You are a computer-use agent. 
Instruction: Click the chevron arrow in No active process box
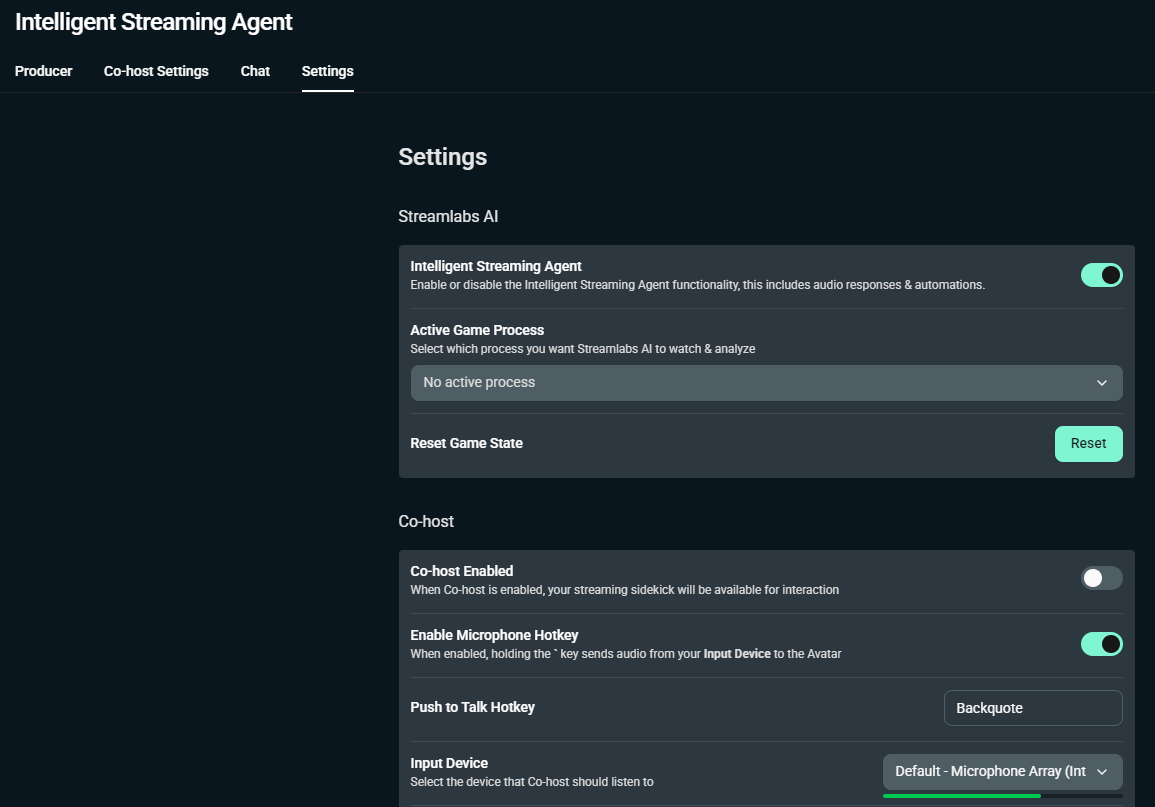[1101, 383]
